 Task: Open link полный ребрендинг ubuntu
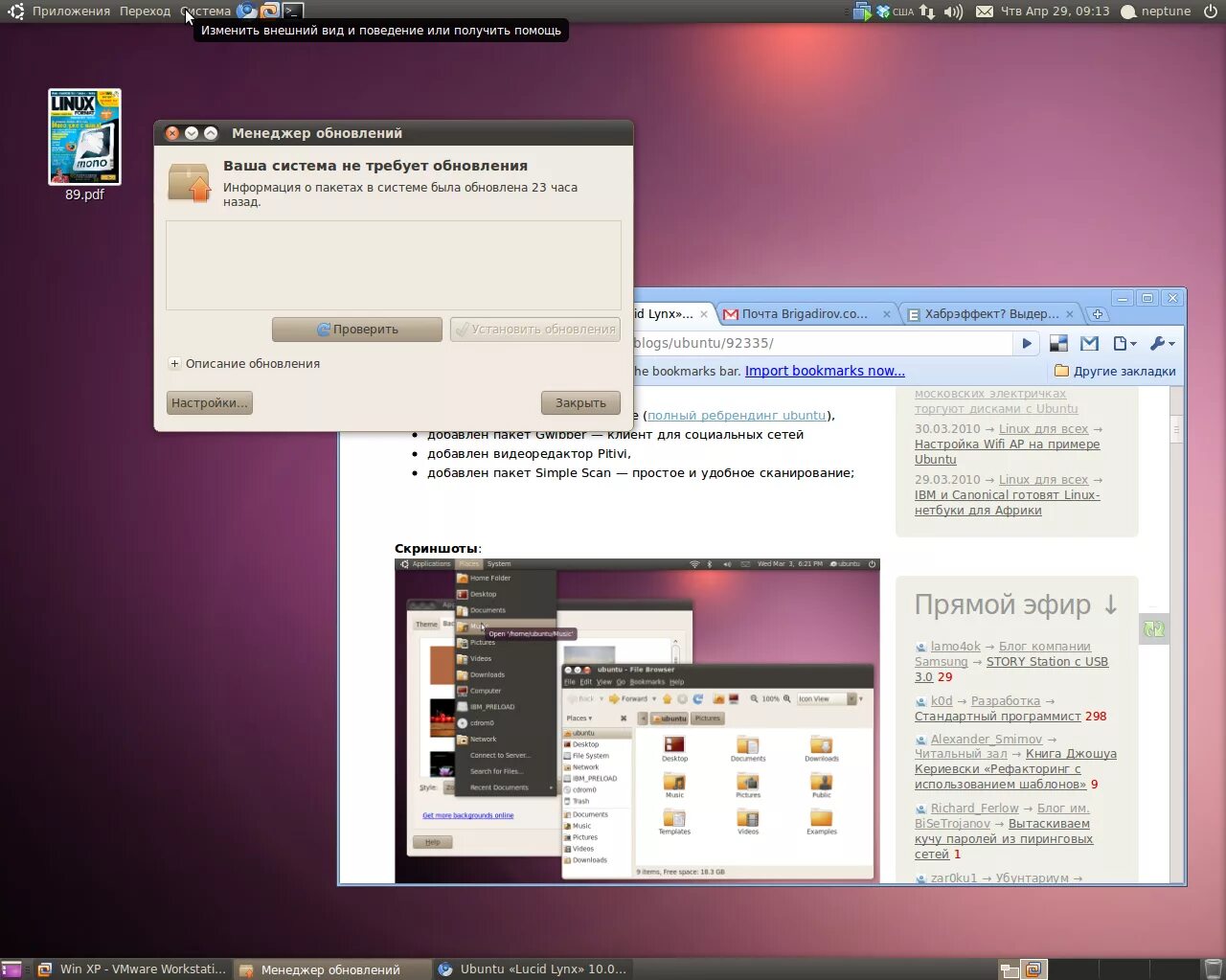(x=737, y=416)
